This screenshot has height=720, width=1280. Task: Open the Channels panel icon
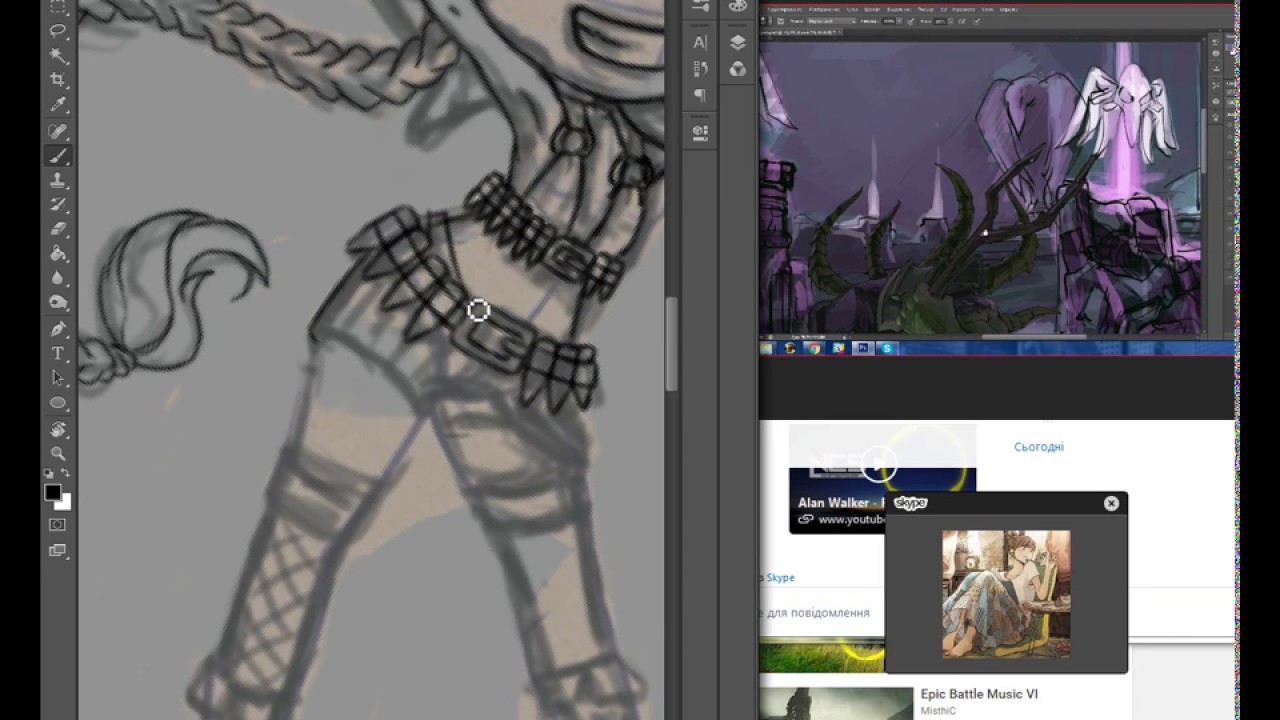click(x=738, y=69)
